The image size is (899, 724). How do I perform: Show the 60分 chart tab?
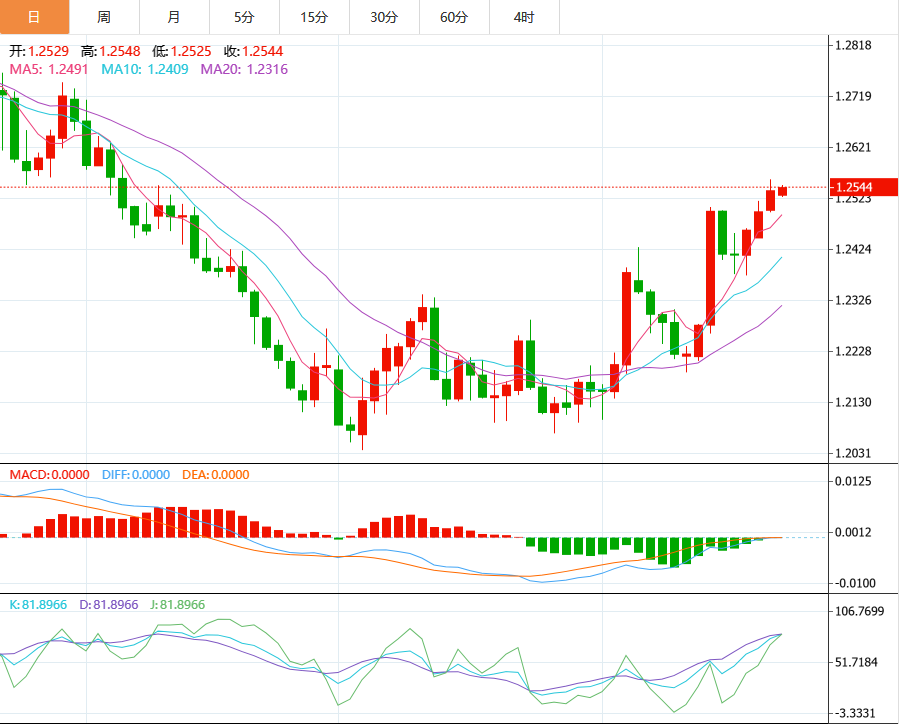click(x=454, y=17)
